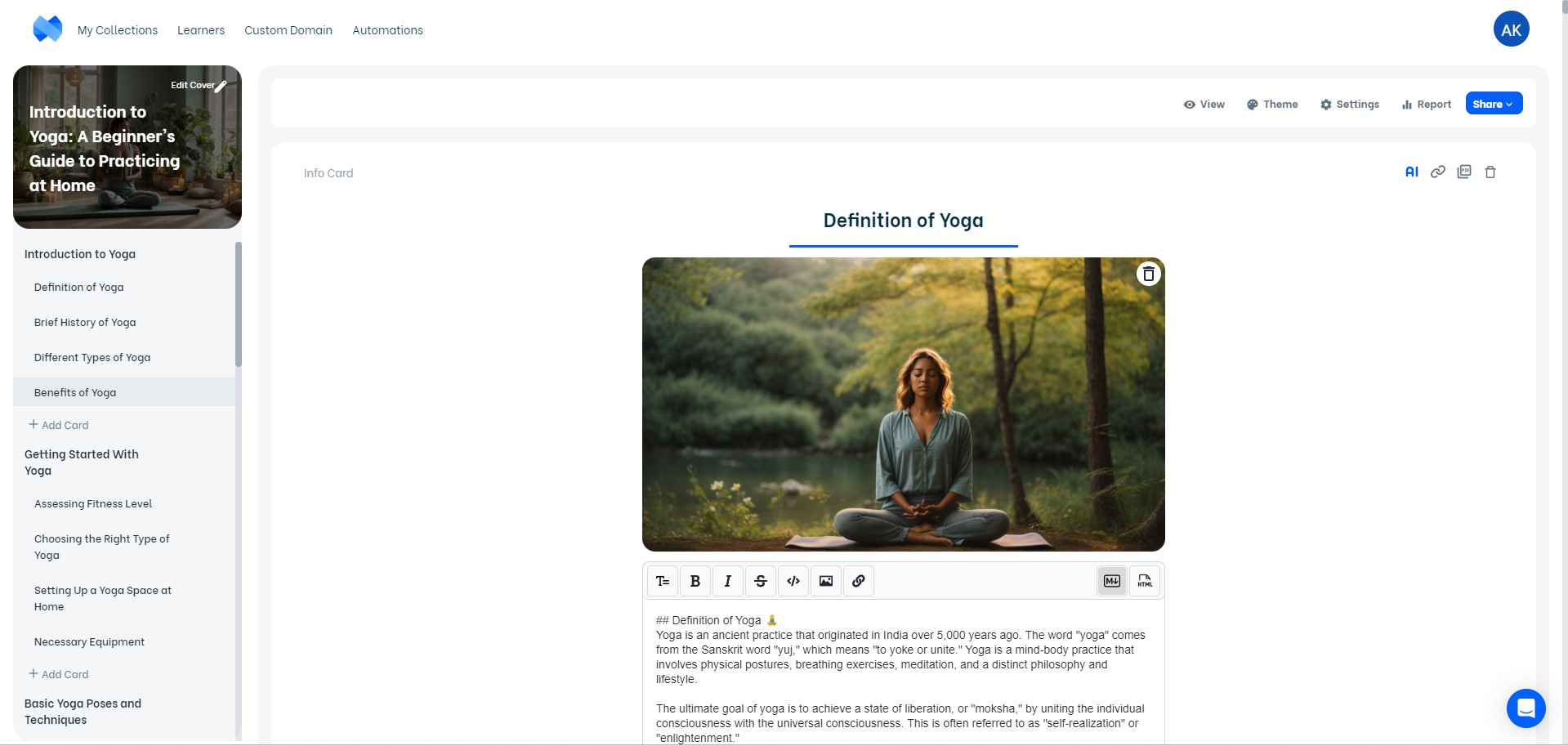Switch the editor to HTML mode

pyautogui.click(x=1145, y=581)
